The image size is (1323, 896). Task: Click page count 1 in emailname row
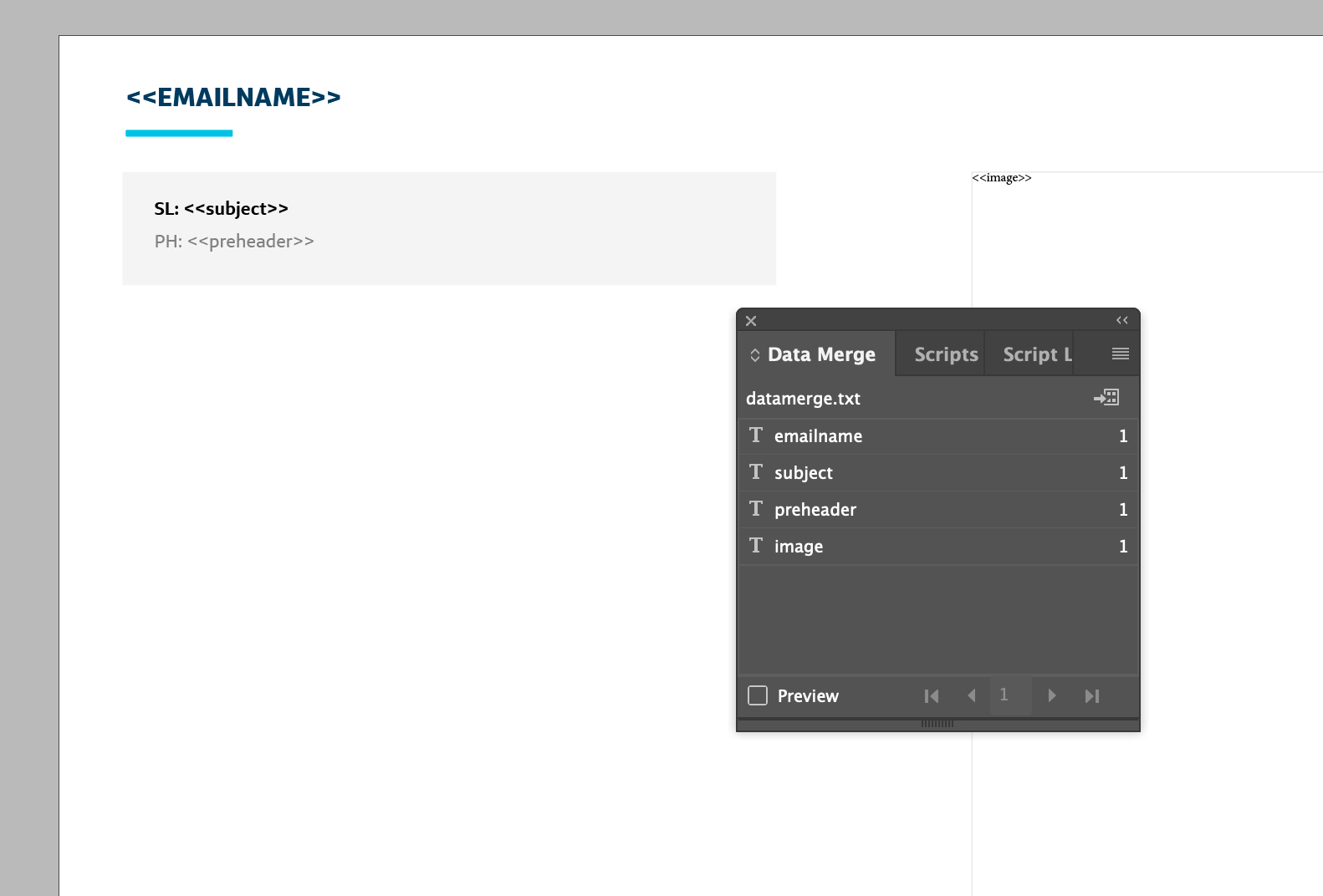[1123, 436]
